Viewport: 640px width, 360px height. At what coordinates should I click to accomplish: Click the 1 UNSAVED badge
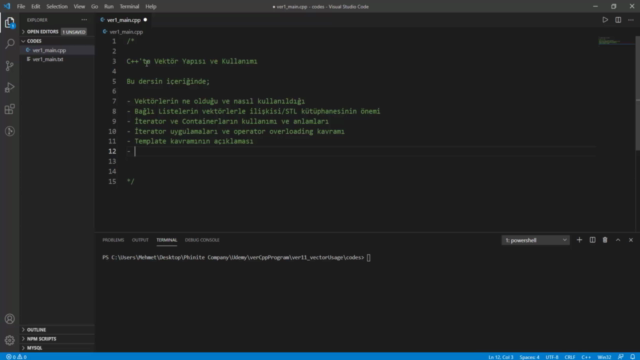point(74,32)
